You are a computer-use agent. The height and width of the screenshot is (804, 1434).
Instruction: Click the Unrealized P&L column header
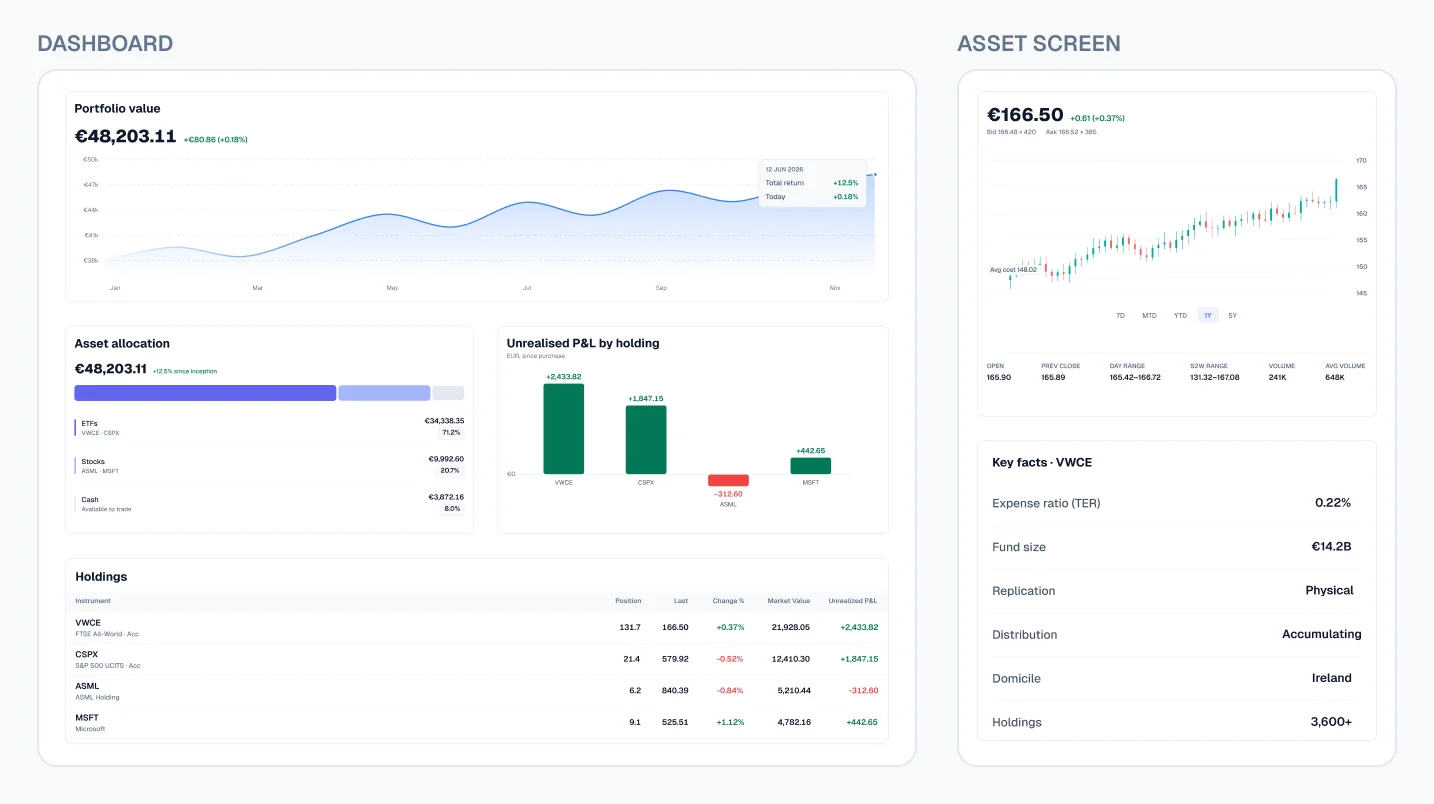(x=853, y=601)
